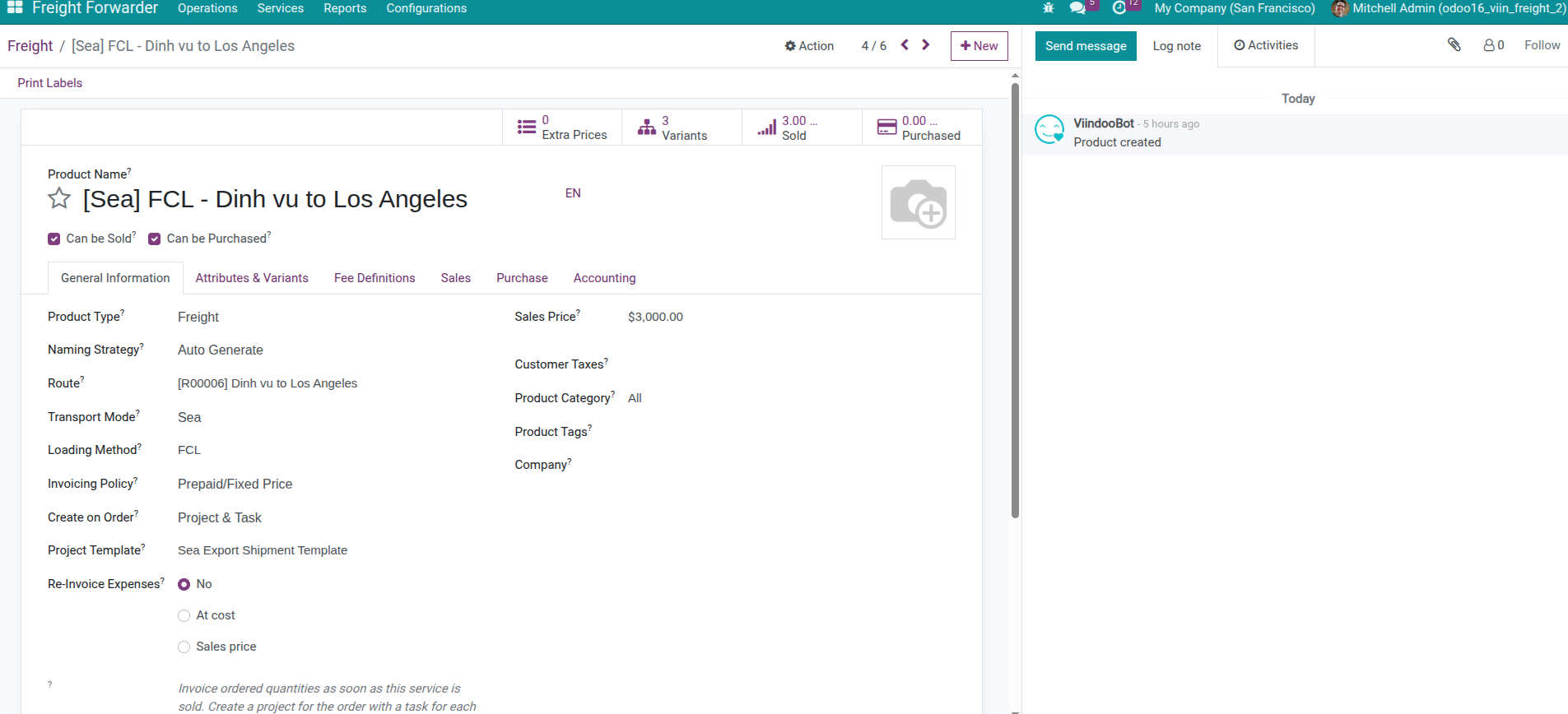Image resolution: width=1568 pixels, height=714 pixels.
Task: Select At cost re-invoice option
Action: click(184, 616)
